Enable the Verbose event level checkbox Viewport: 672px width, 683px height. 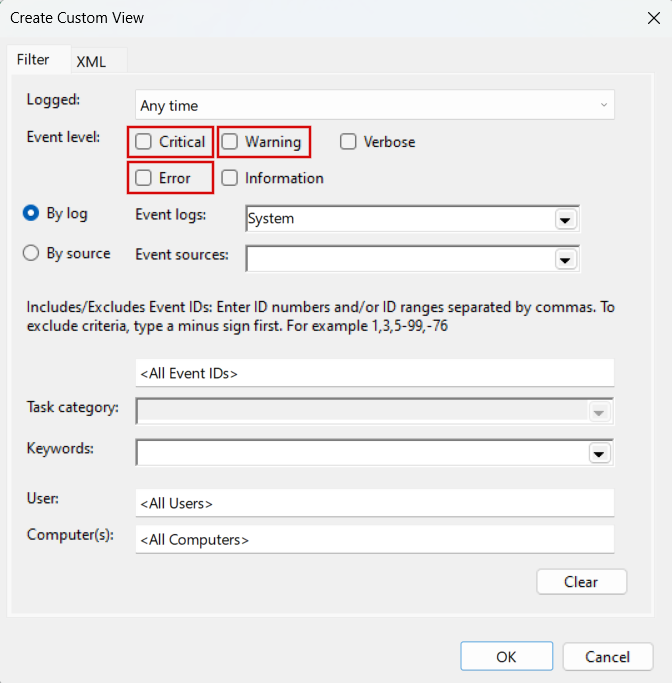click(348, 142)
